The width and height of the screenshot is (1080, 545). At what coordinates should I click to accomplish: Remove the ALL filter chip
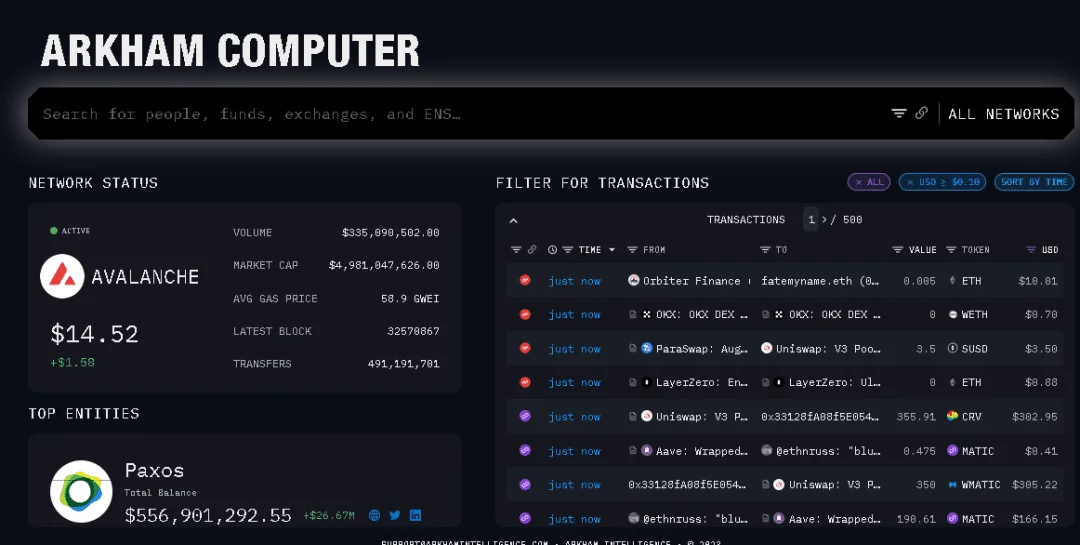click(869, 182)
